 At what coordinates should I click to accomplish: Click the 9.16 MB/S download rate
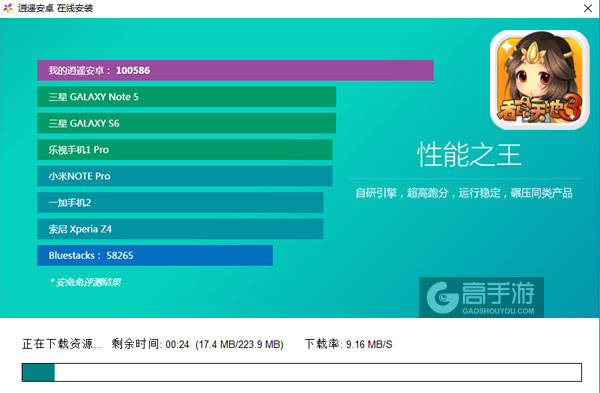pyautogui.click(x=369, y=344)
